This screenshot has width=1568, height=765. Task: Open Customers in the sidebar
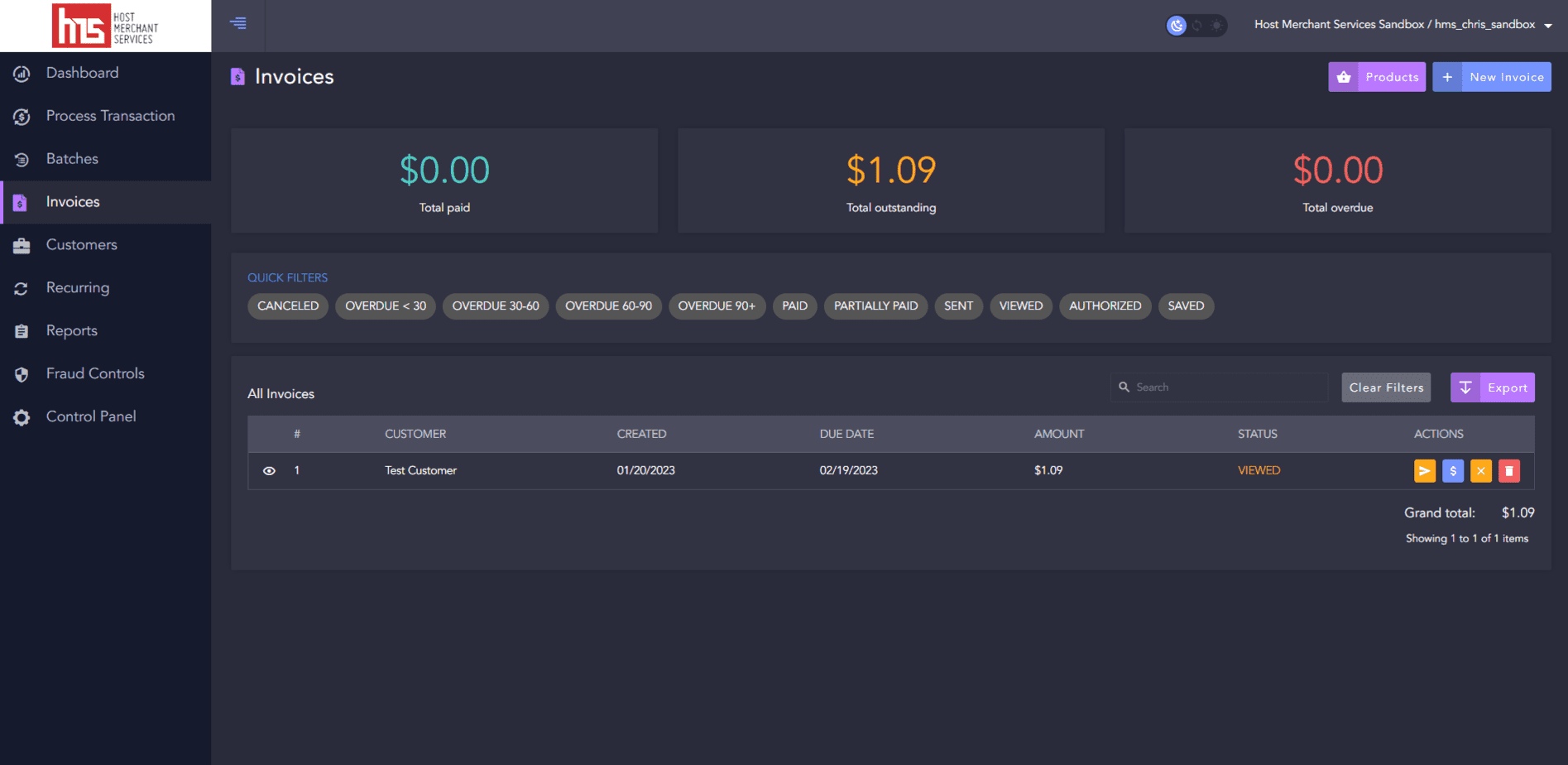point(81,245)
